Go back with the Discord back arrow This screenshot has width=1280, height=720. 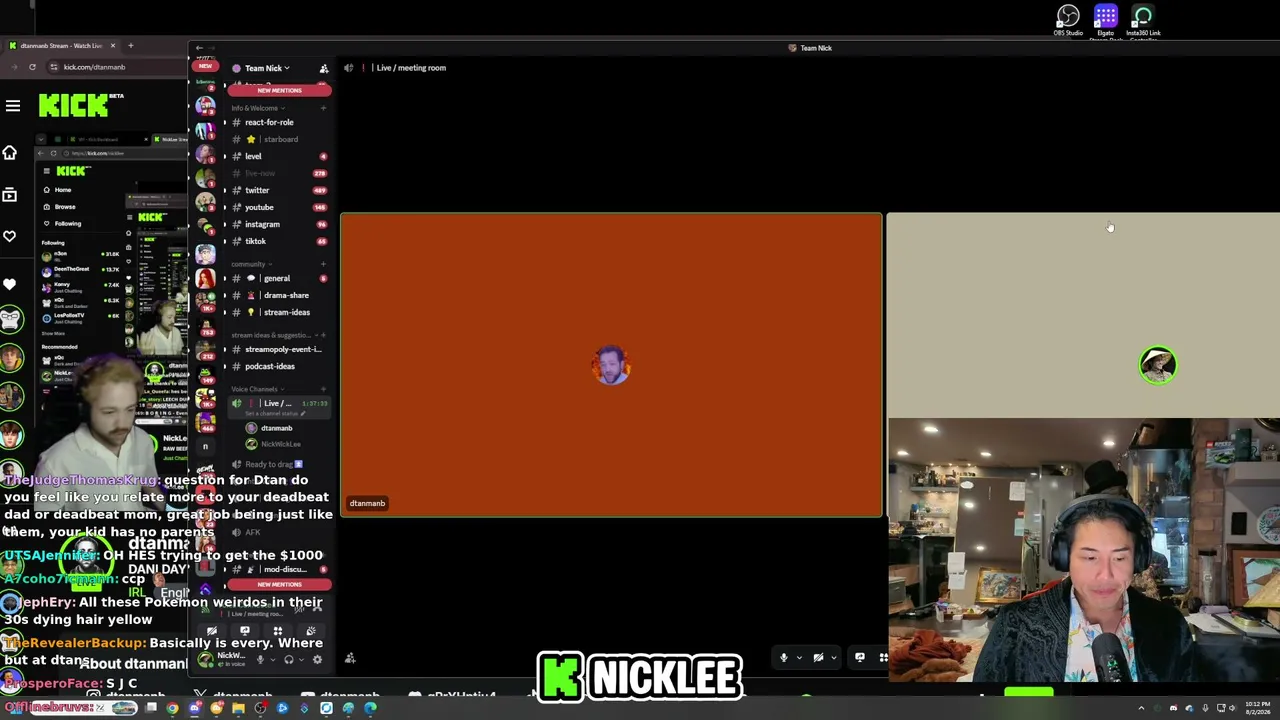pos(199,48)
